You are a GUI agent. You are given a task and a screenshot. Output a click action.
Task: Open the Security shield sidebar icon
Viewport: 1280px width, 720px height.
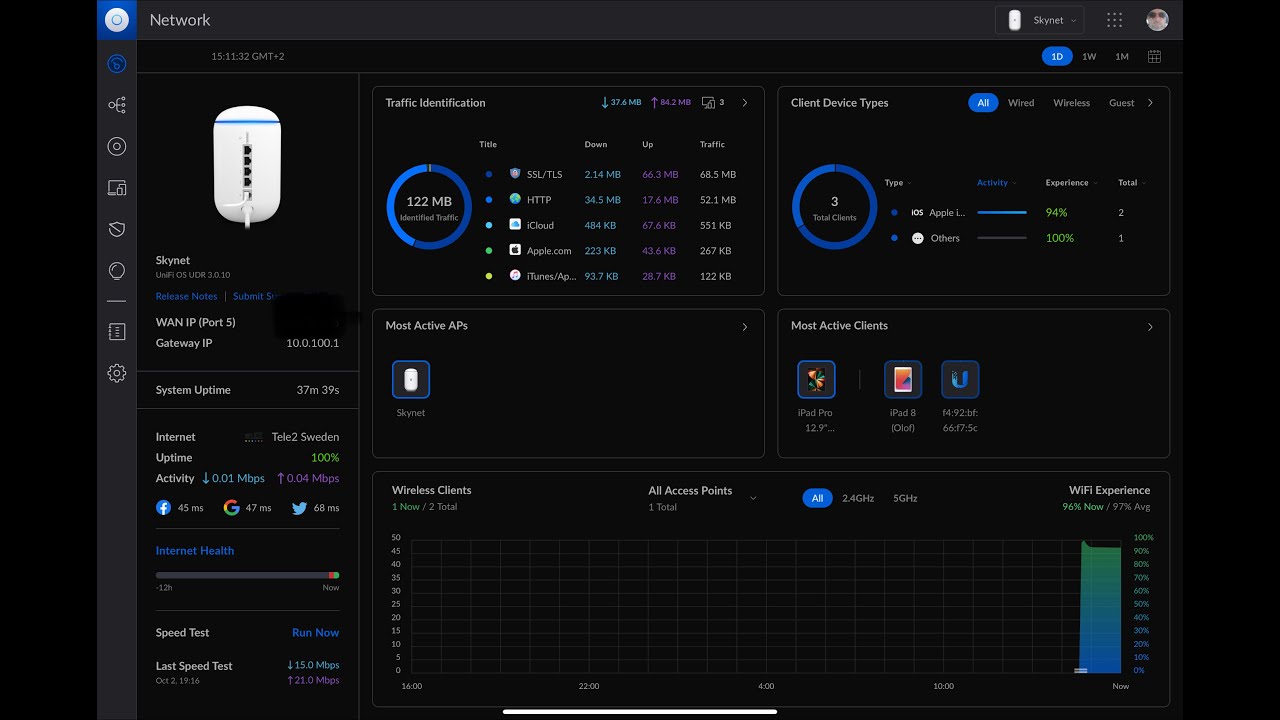(x=117, y=229)
